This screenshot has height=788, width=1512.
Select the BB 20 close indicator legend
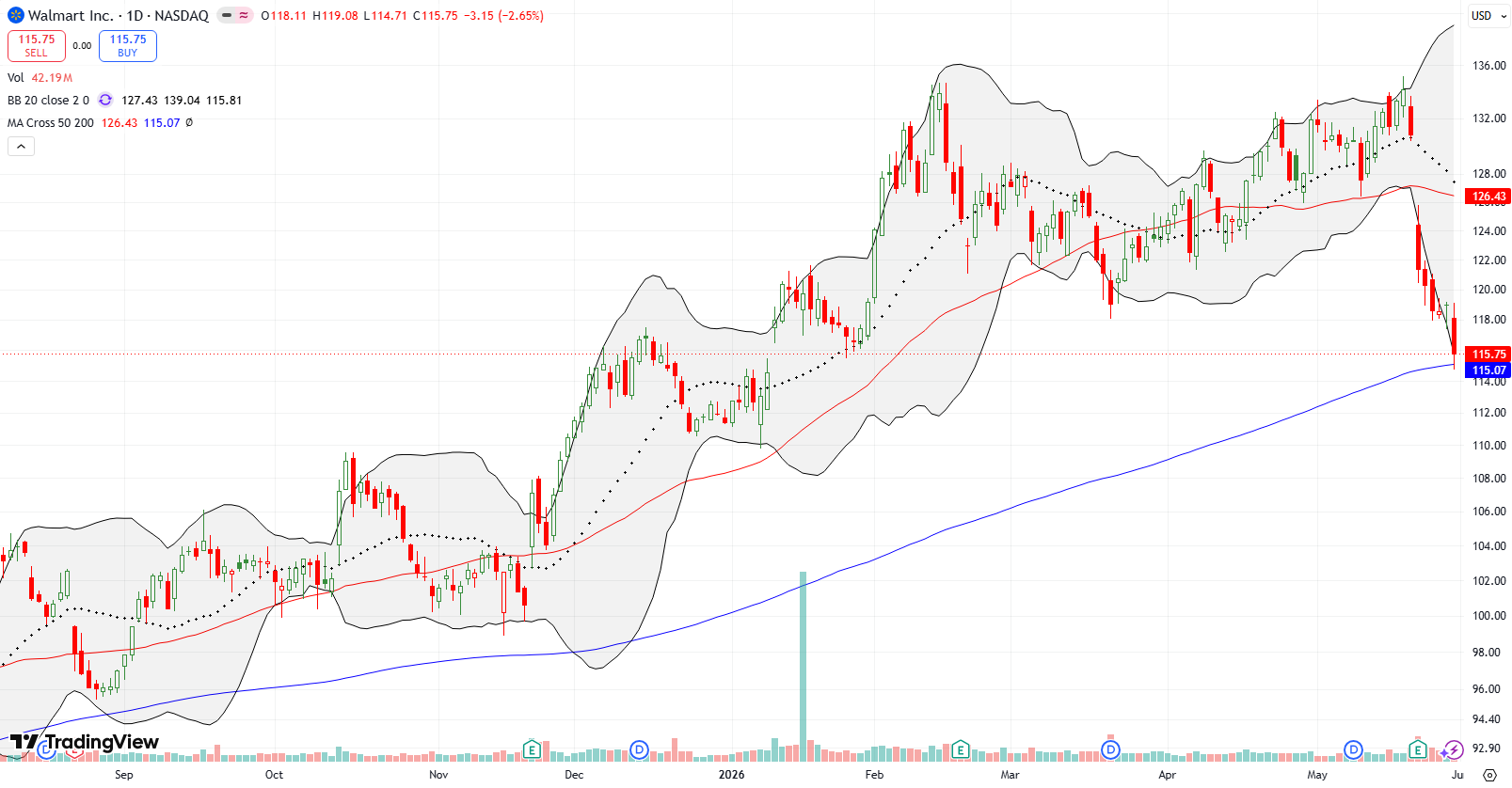[48, 101]
